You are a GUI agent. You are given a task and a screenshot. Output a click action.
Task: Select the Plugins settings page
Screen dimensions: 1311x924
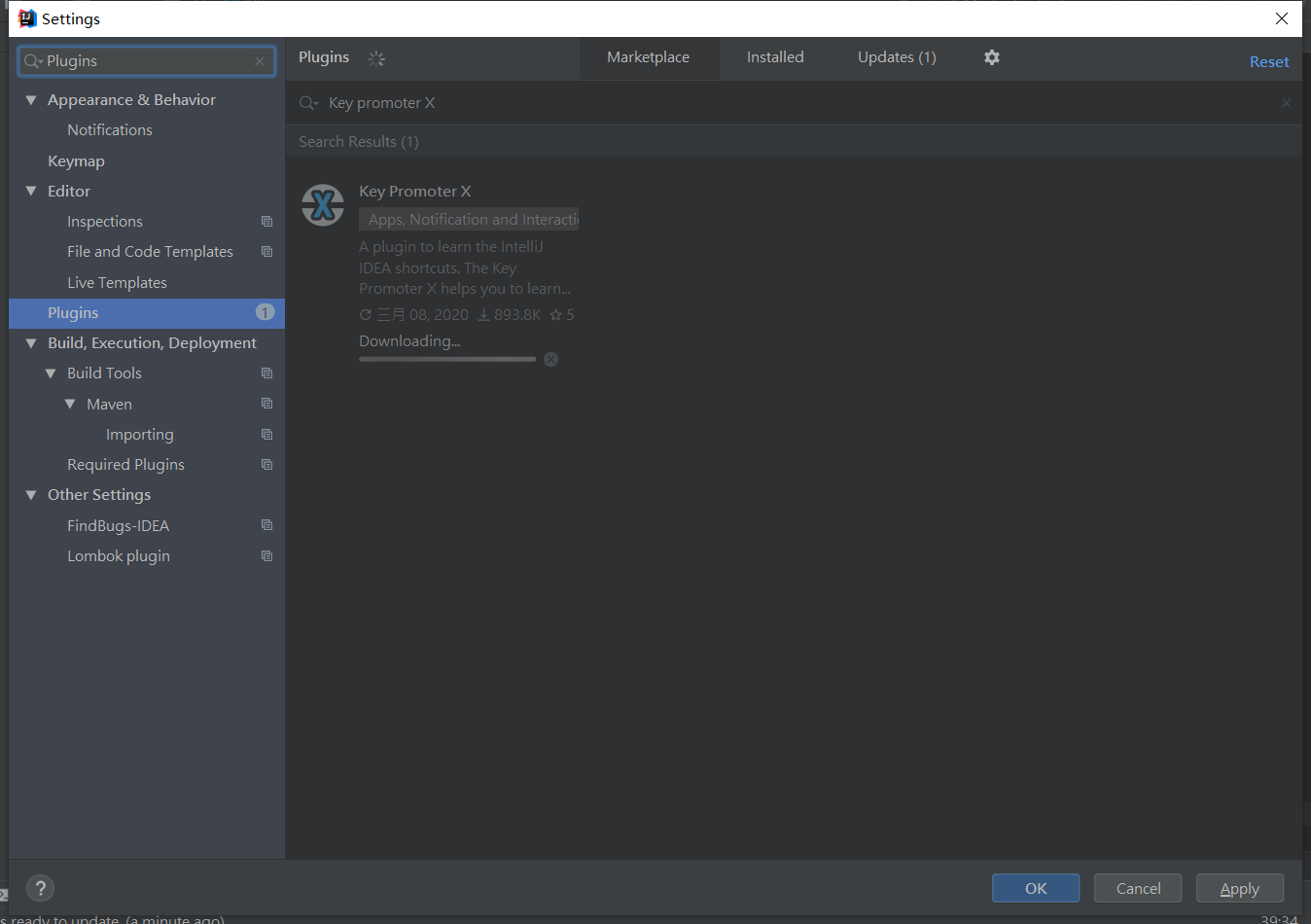[147, 313]
